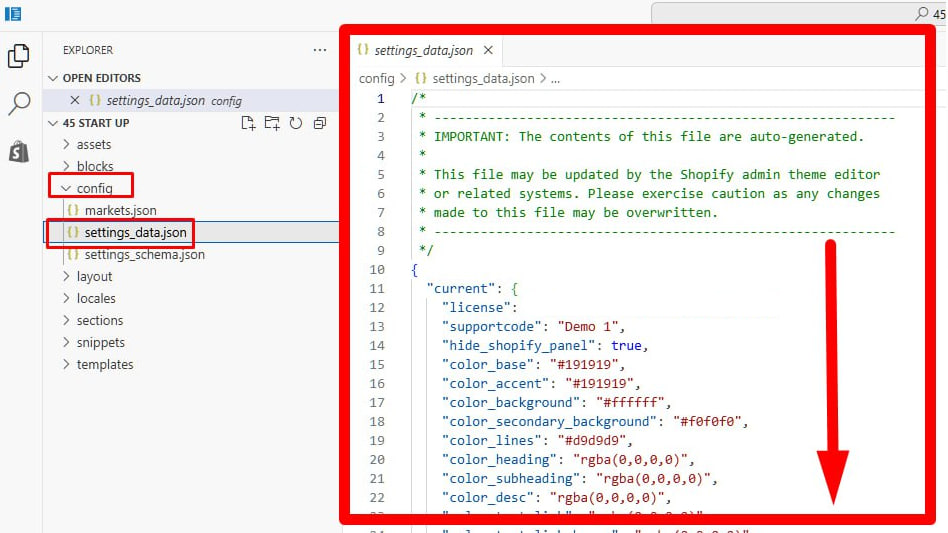This screenshot has height=533, width=948.
Task: Collapse all folders in explorer
Action: pyautogui.click(x=320, y=123)
